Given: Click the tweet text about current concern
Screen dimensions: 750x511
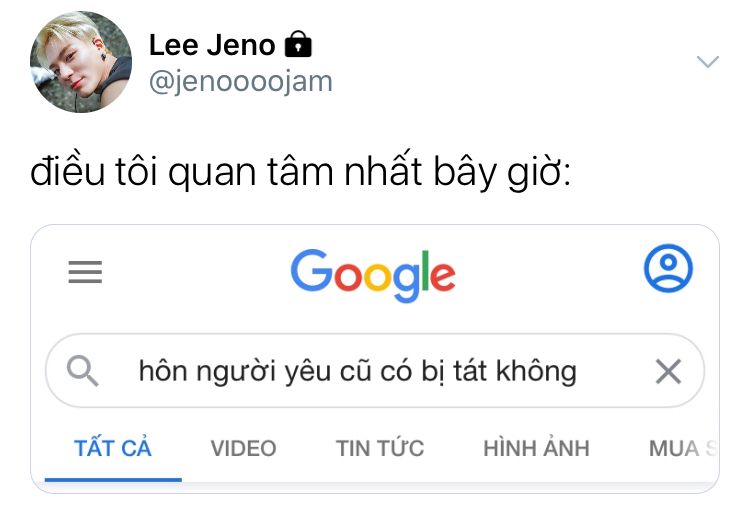Looking at the screenshot, I should click(x=300, y=172).
